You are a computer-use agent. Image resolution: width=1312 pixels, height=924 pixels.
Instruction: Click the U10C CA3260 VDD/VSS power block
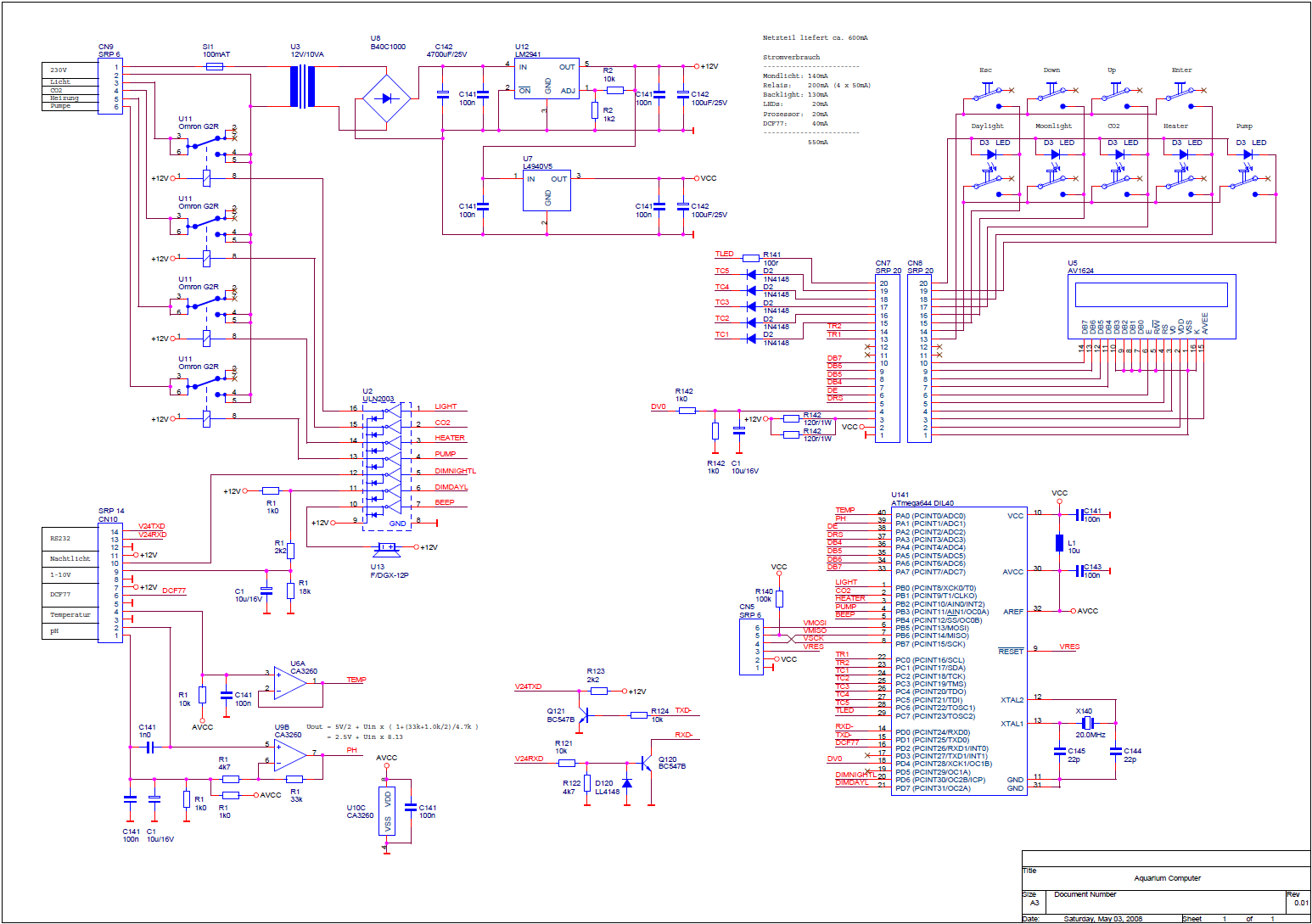(x=387, y=810)
